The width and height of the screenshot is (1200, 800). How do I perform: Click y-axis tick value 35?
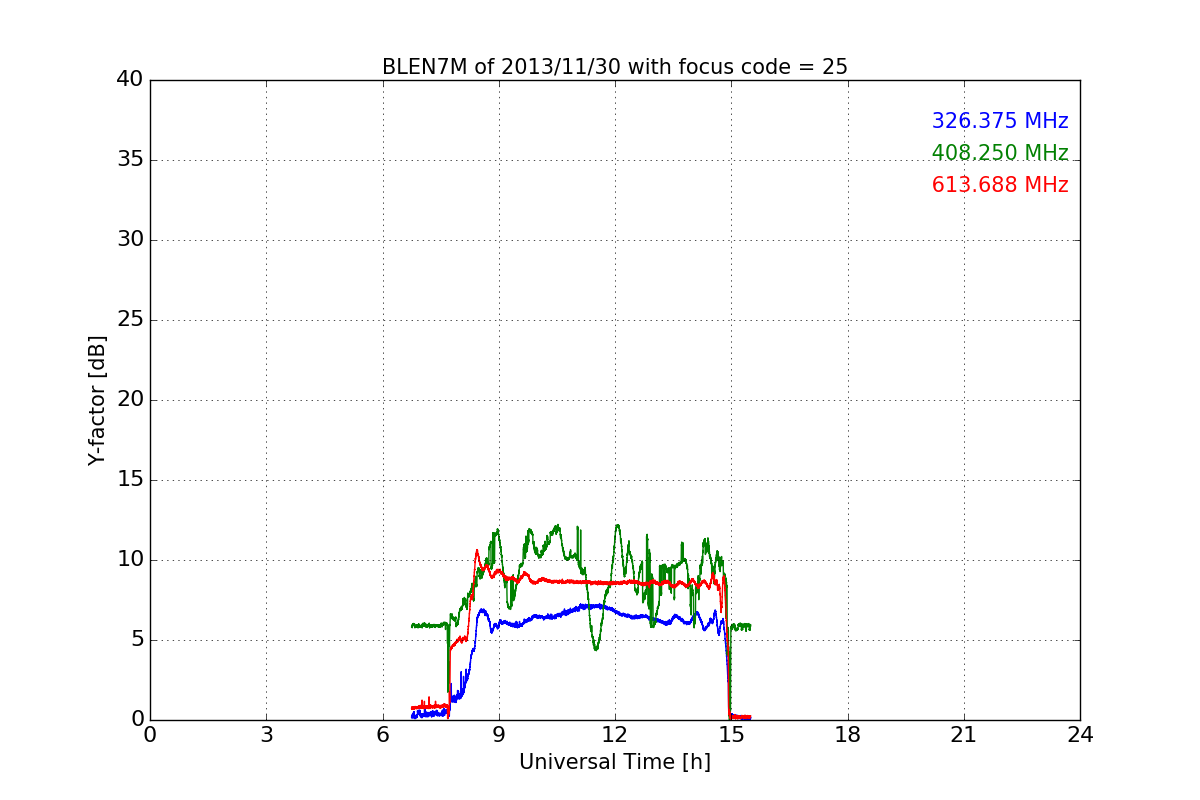pyautogui.click(x=130, y=160)
